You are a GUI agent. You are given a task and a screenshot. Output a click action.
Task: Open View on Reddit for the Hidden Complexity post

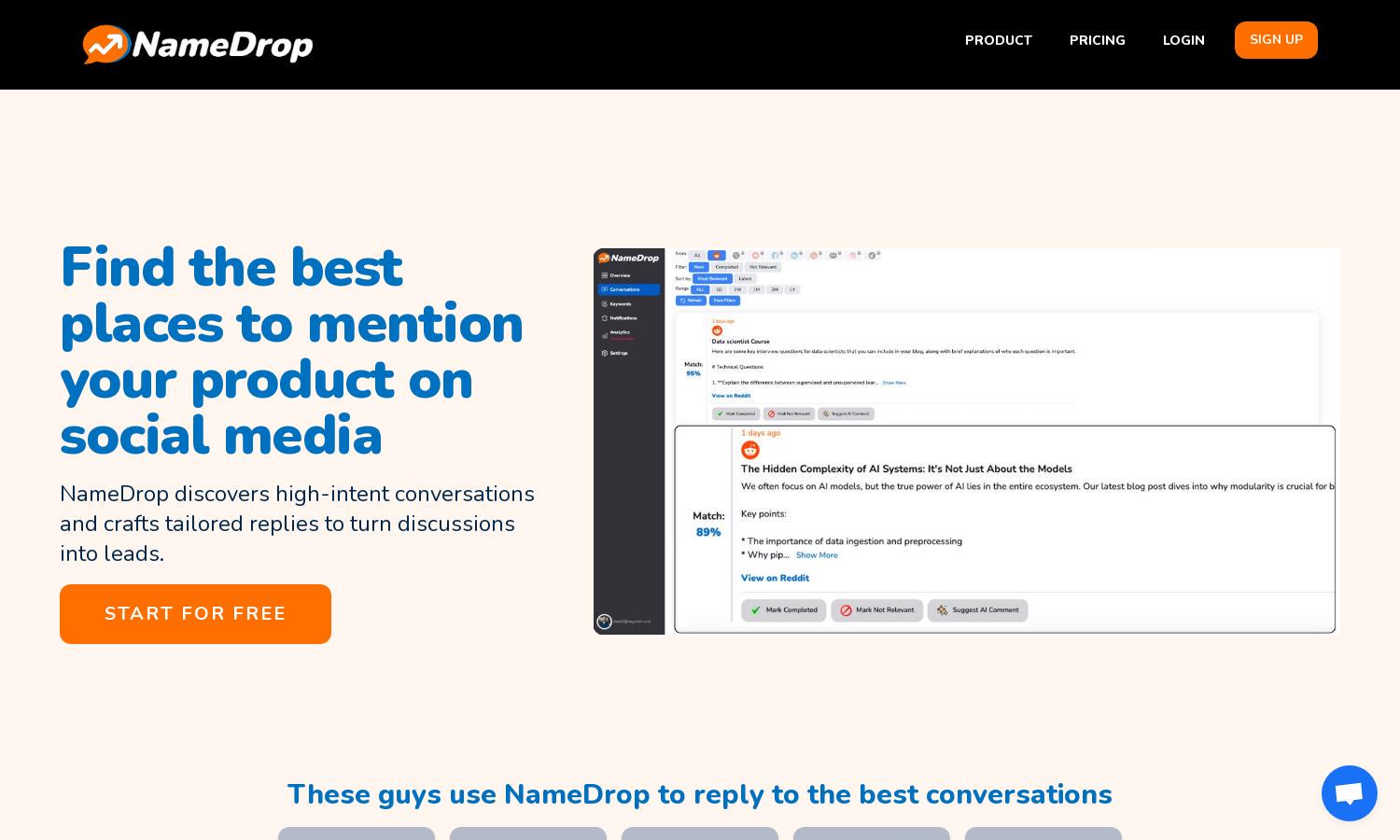pos(775,578)
